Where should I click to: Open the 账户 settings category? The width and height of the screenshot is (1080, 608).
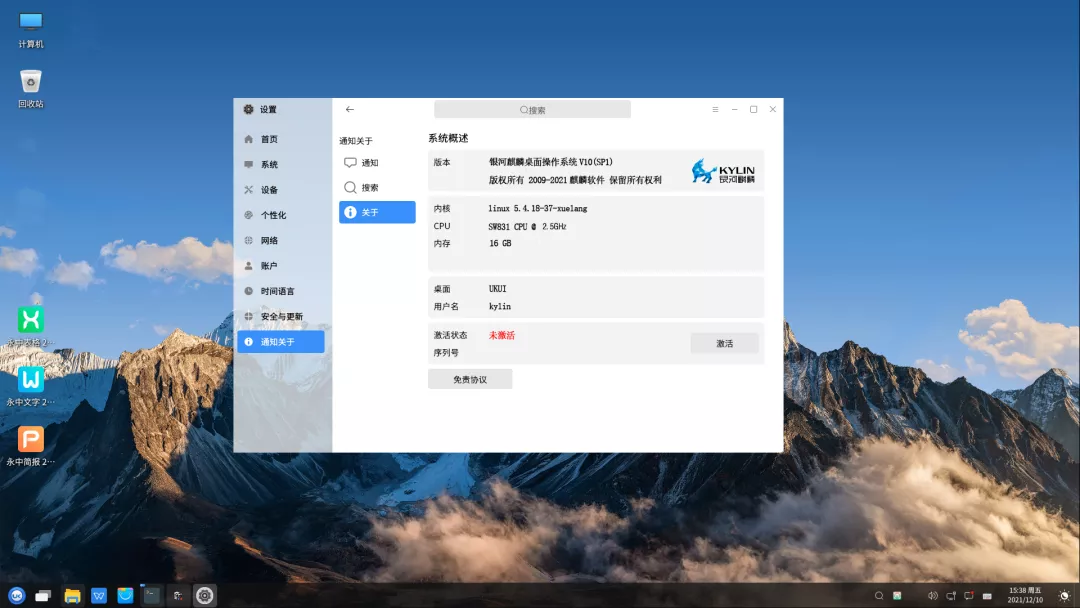coord(280,266)
